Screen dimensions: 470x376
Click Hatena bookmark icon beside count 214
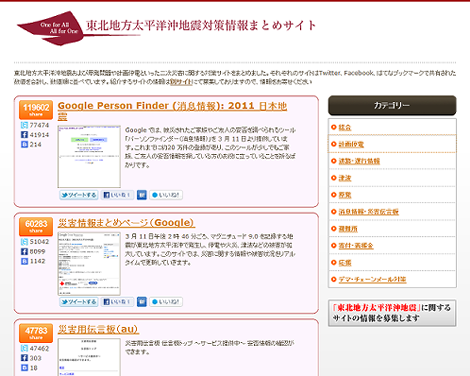24,145
